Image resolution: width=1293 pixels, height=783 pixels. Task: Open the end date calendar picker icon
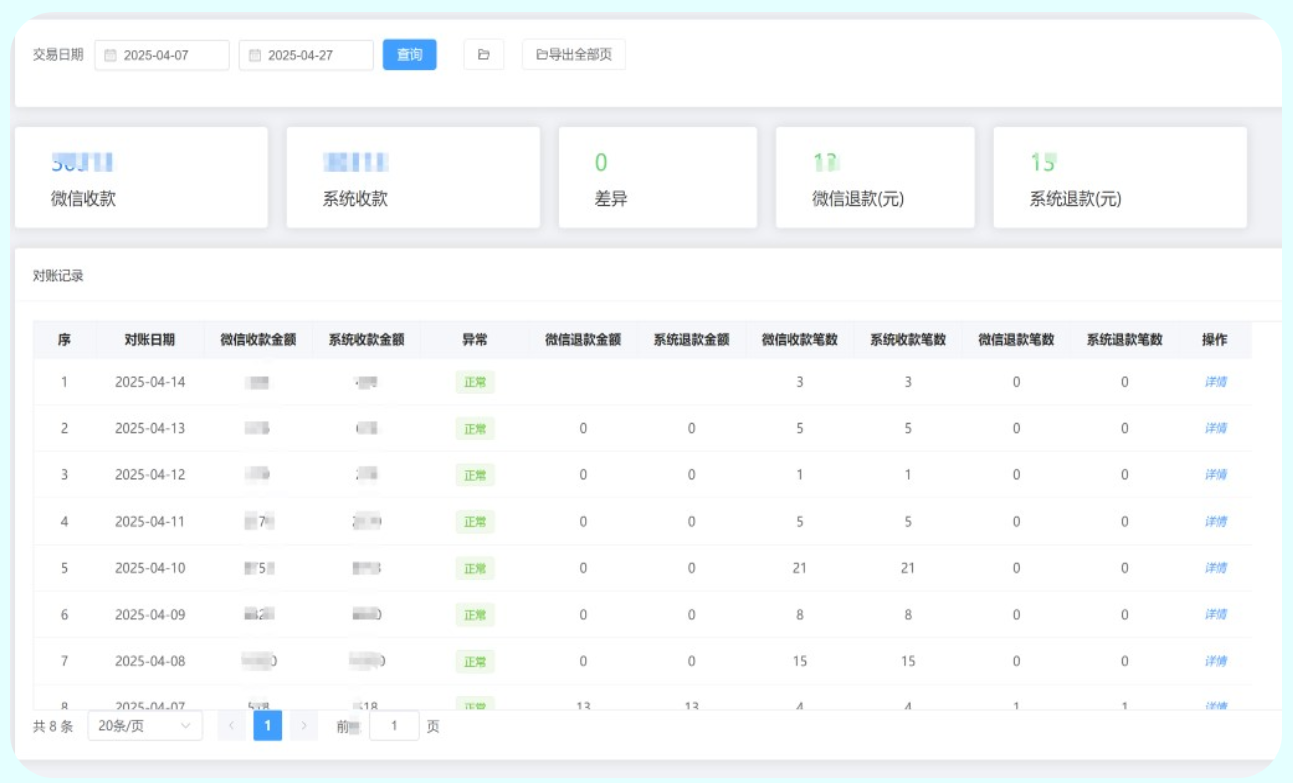tap(254, 56)
